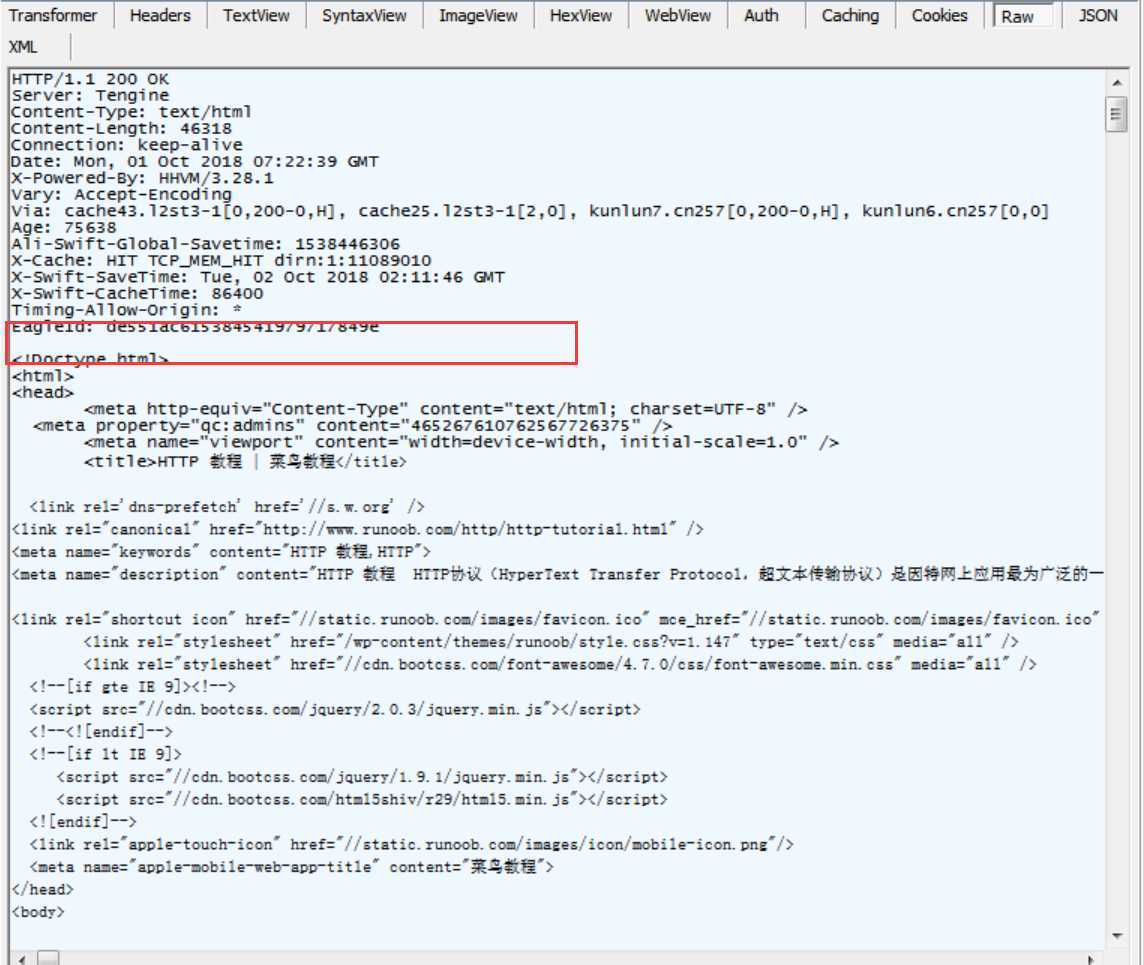Switch to the Transformer tab
This screenshot has width=1144, height=965.
coord(53,15)
